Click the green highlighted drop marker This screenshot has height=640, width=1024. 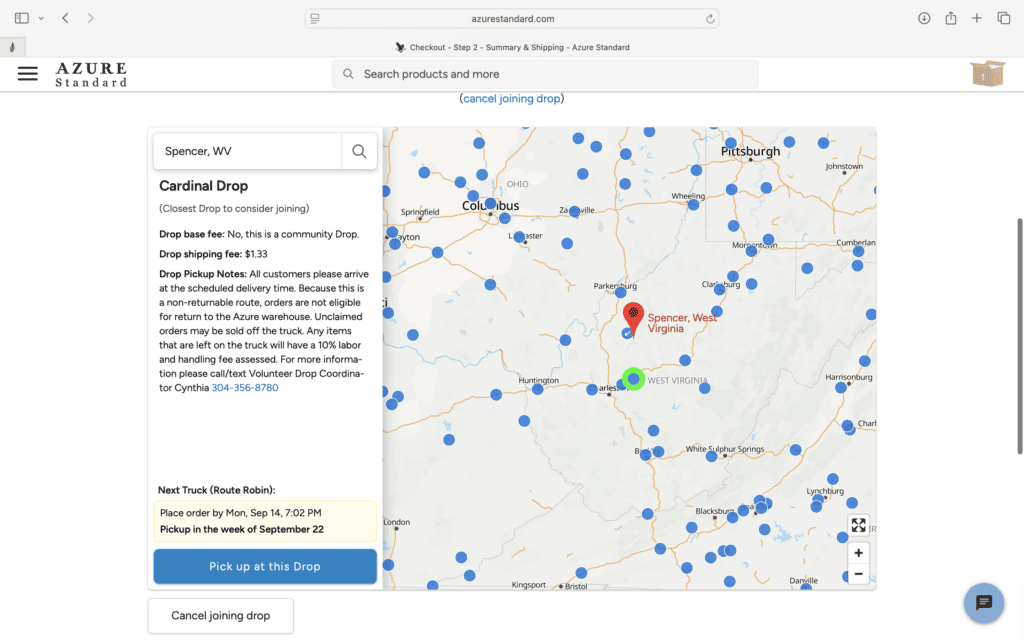[633, 379]
